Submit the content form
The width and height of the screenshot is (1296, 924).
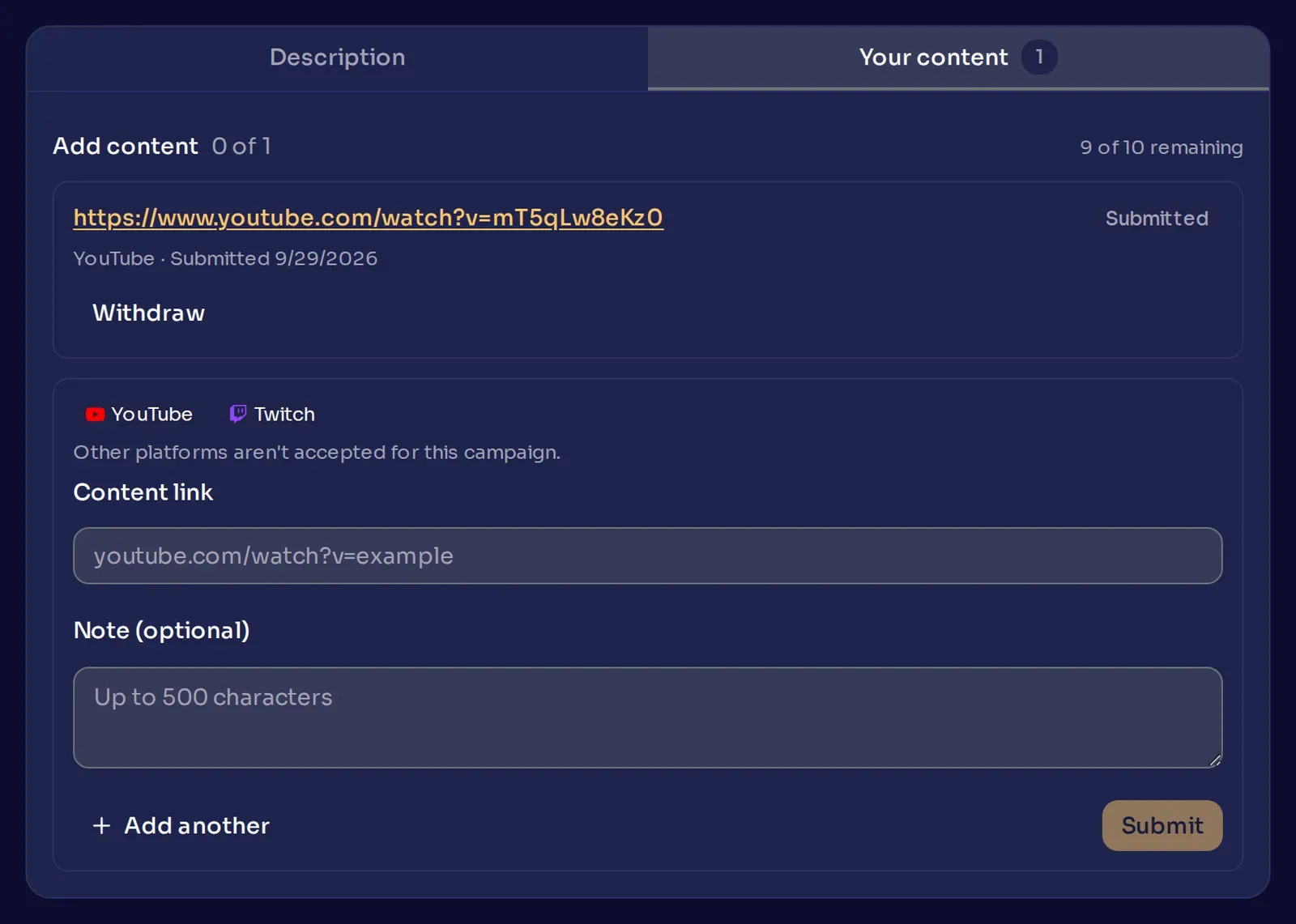pos(1162,825)
